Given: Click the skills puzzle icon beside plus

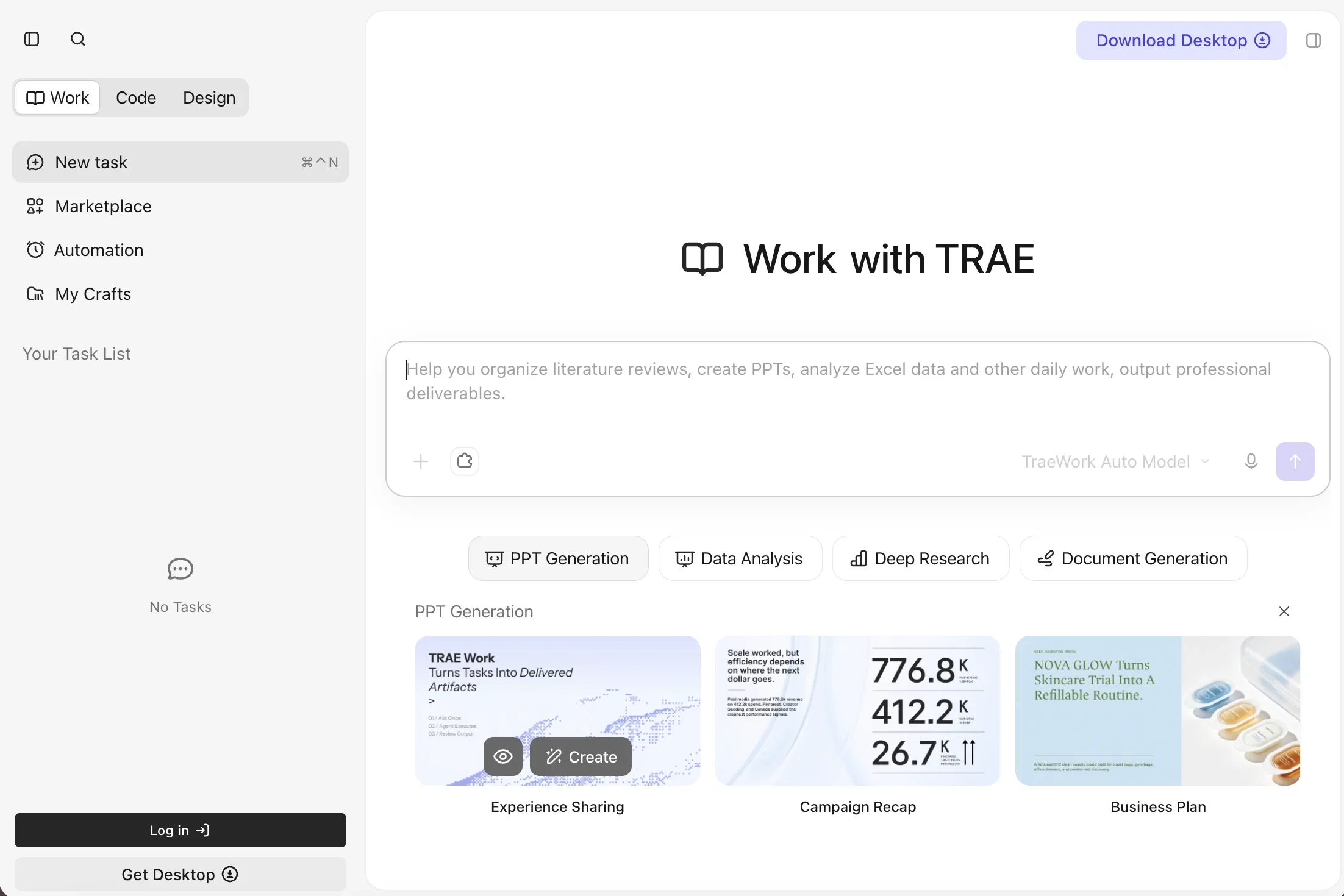Looking at the screenshot, I should click(x=465, y=461).
